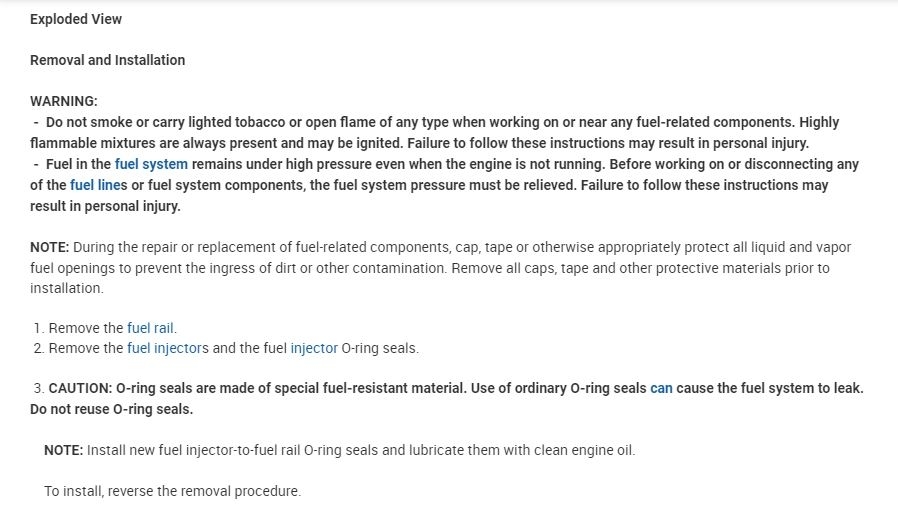Screen dimensions: 898x530
Task: Click the "can" link in the caution
Action: pyautogui.click(x=661, y=388)
